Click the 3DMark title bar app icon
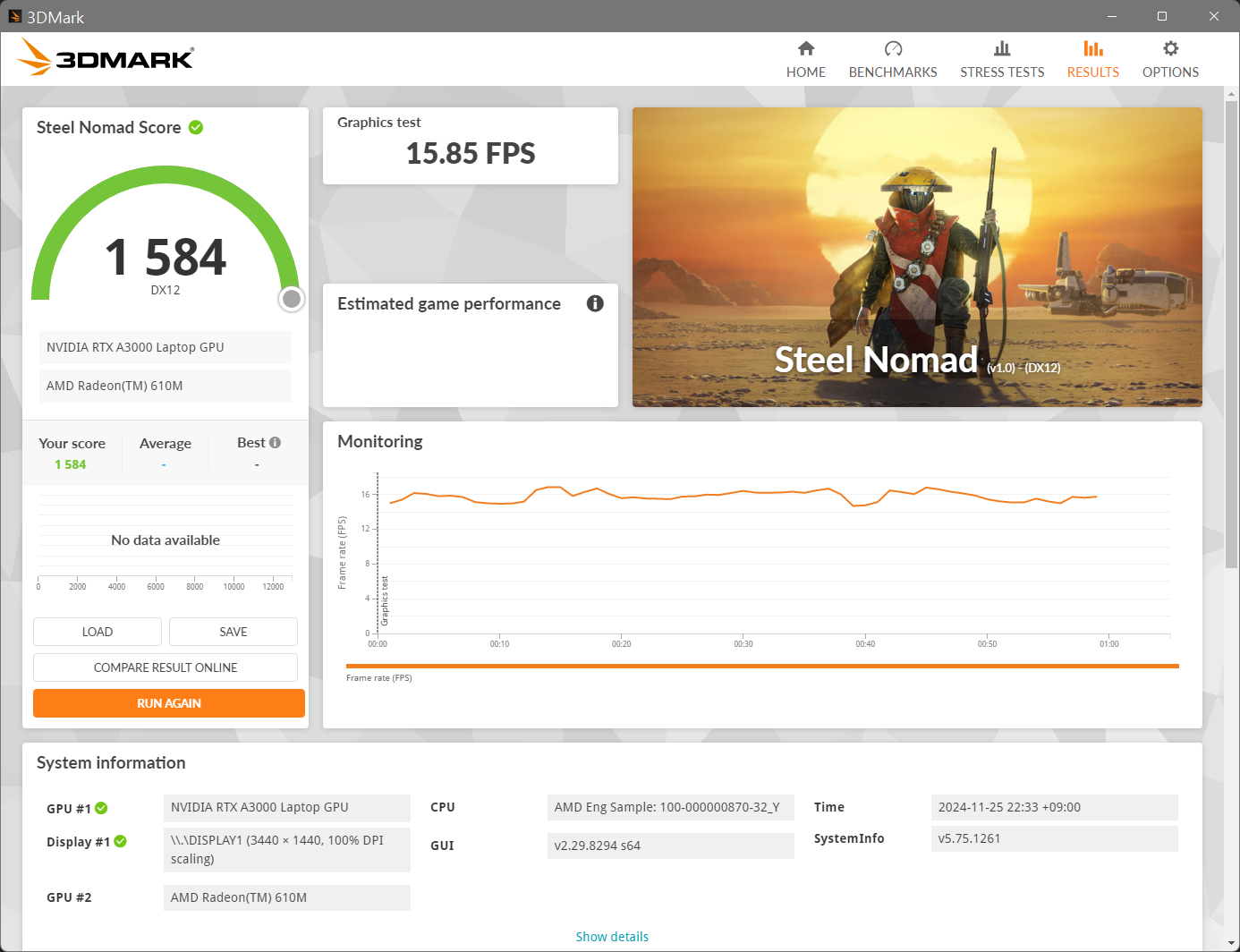The height and width of the screenshot is (952, 1240). pyautogui.click(x=14, y=16)
